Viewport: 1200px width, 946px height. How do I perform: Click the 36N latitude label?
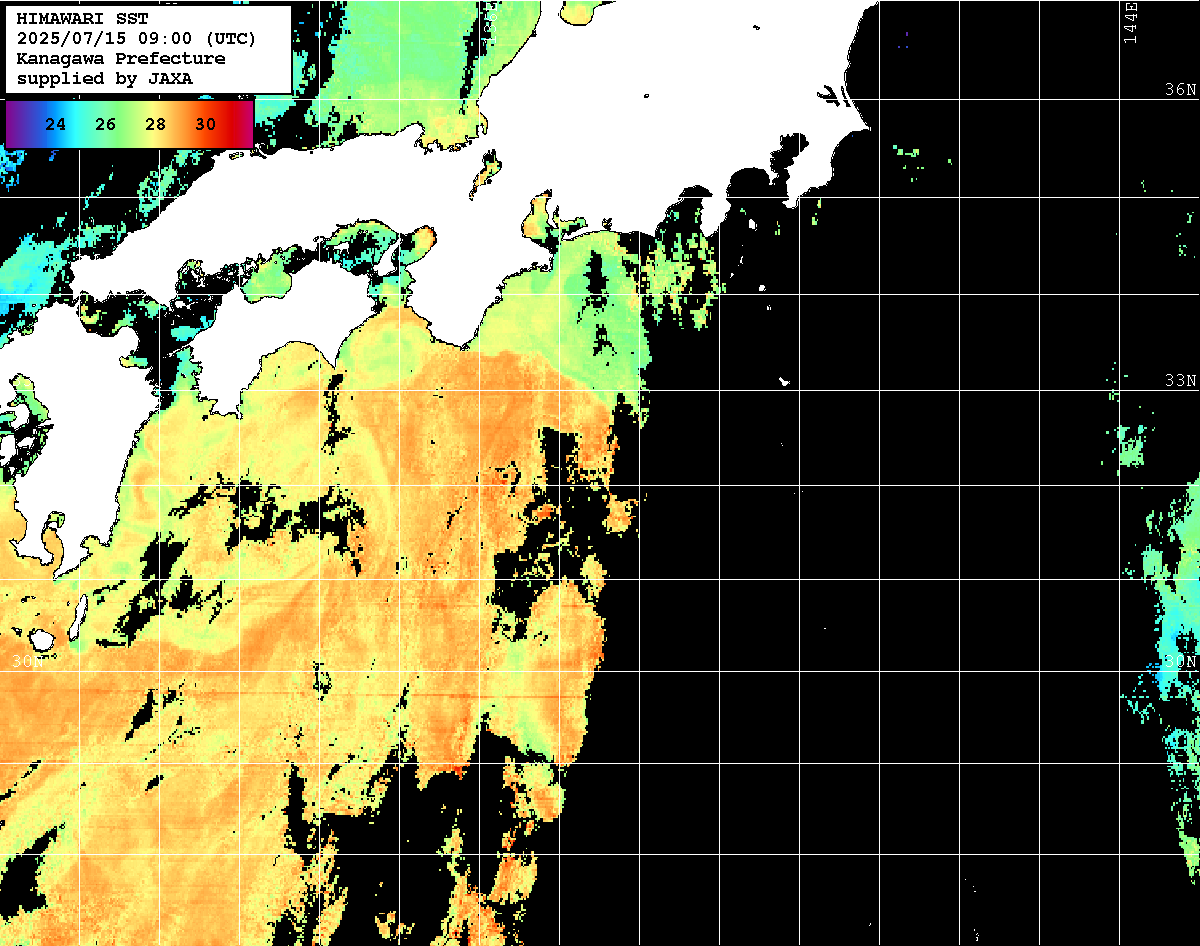(x=1181, y=90)
